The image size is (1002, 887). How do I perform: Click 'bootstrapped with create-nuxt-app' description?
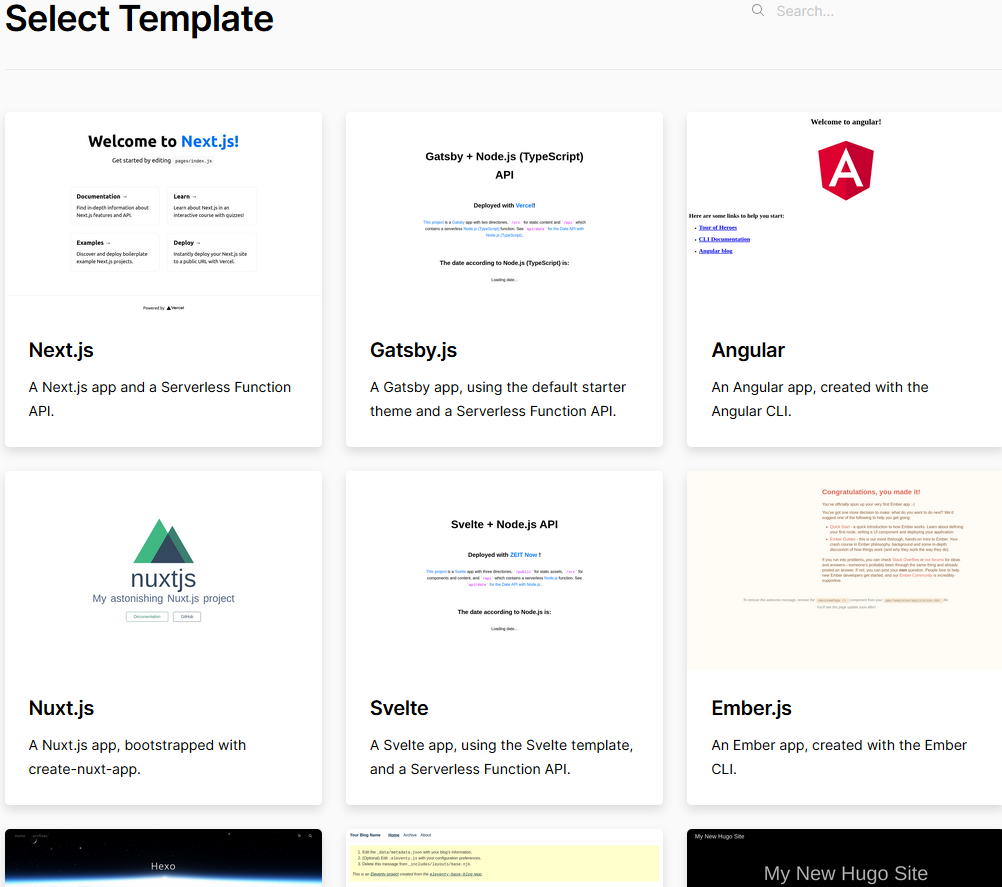click(137, 757)
